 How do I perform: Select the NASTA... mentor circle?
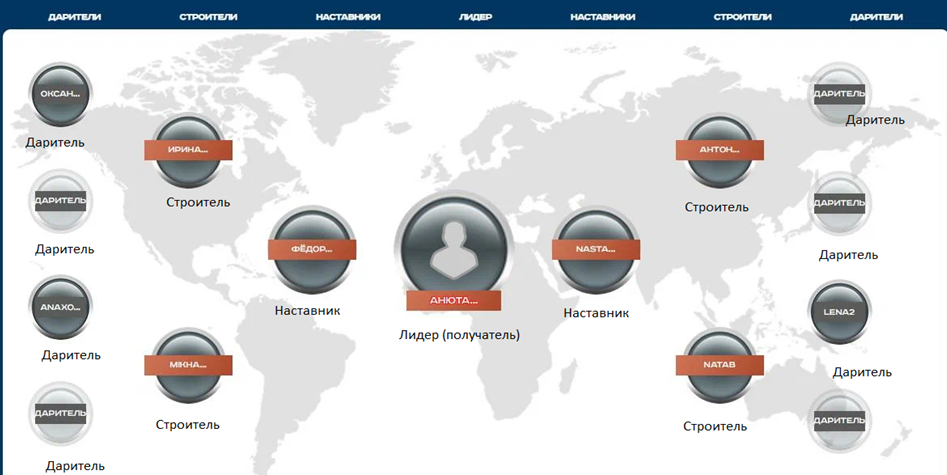point(596,249)
